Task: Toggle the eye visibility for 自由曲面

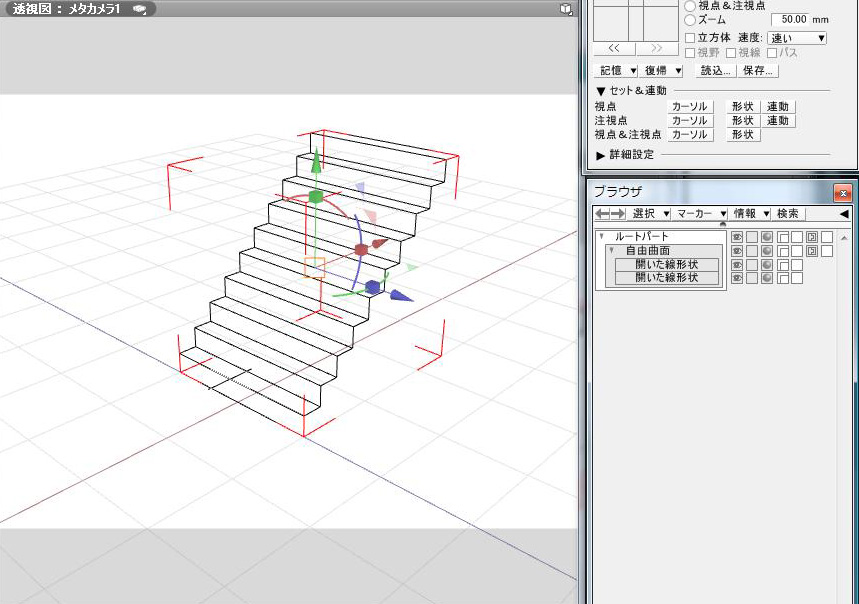Action: pyautogui.click(x=737, y=251)
